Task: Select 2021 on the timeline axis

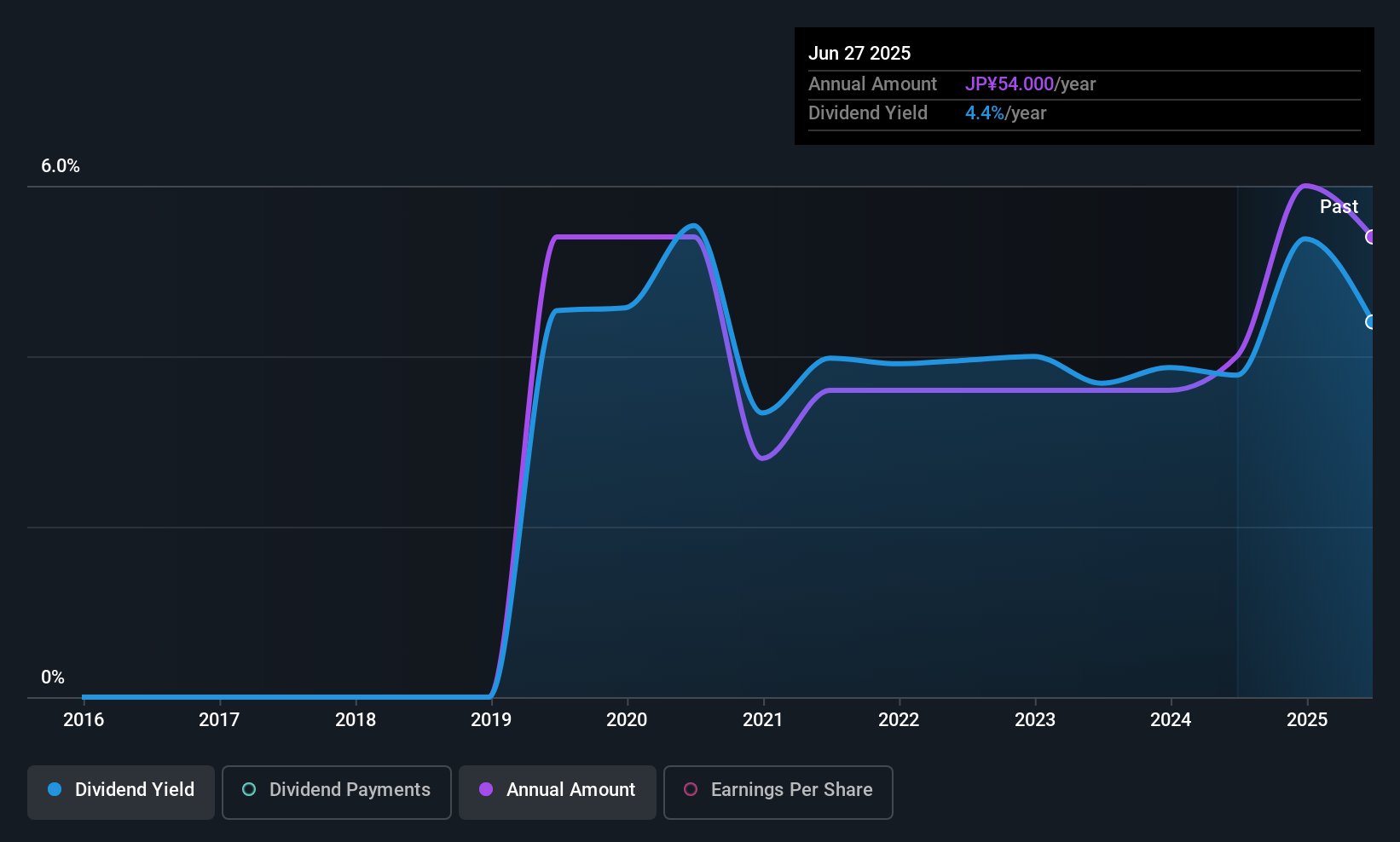Action: [763, 719]
